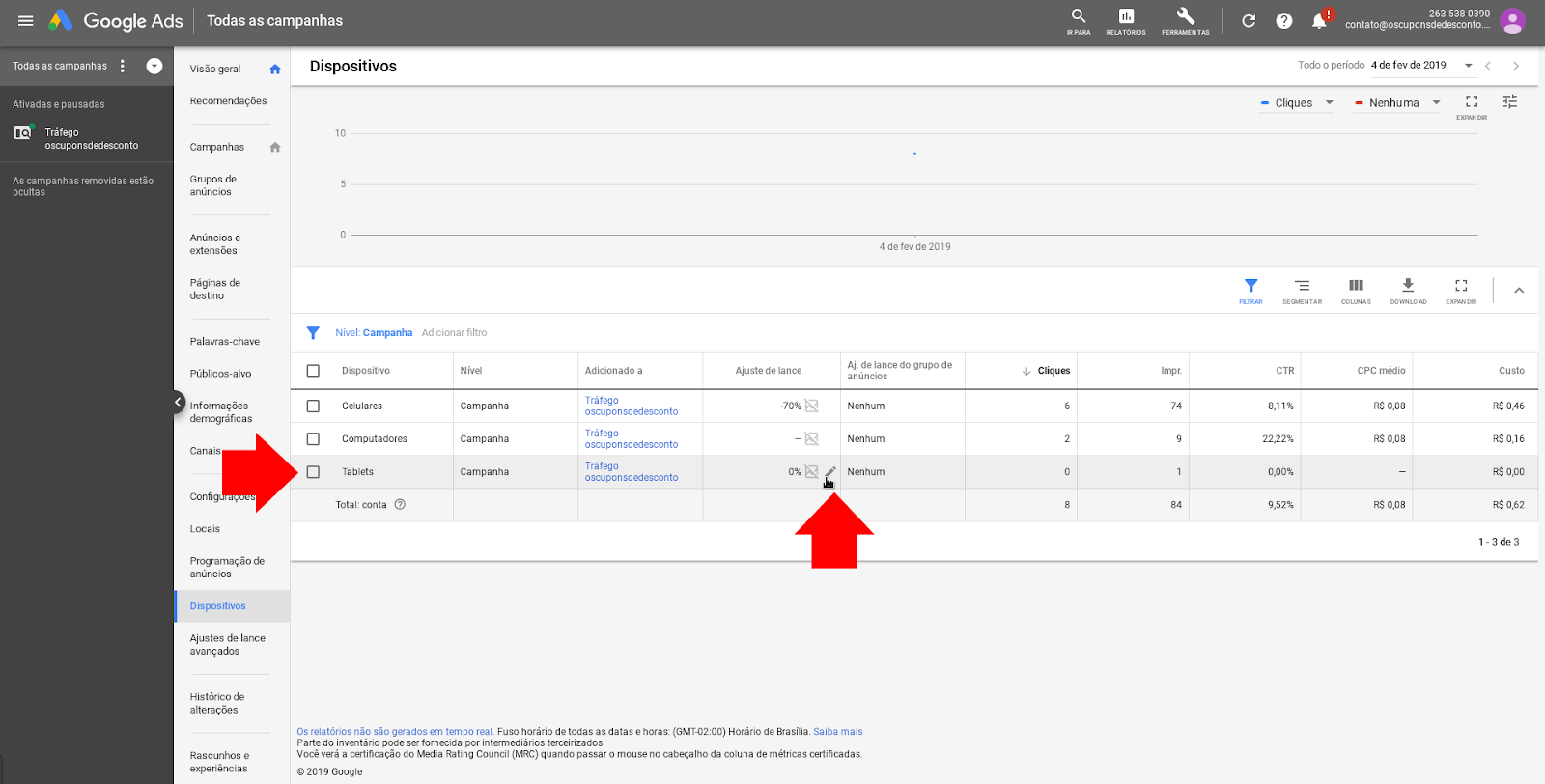Open the hamburger main menu
Screen dimensions: 1545x784
pos(26,20)
